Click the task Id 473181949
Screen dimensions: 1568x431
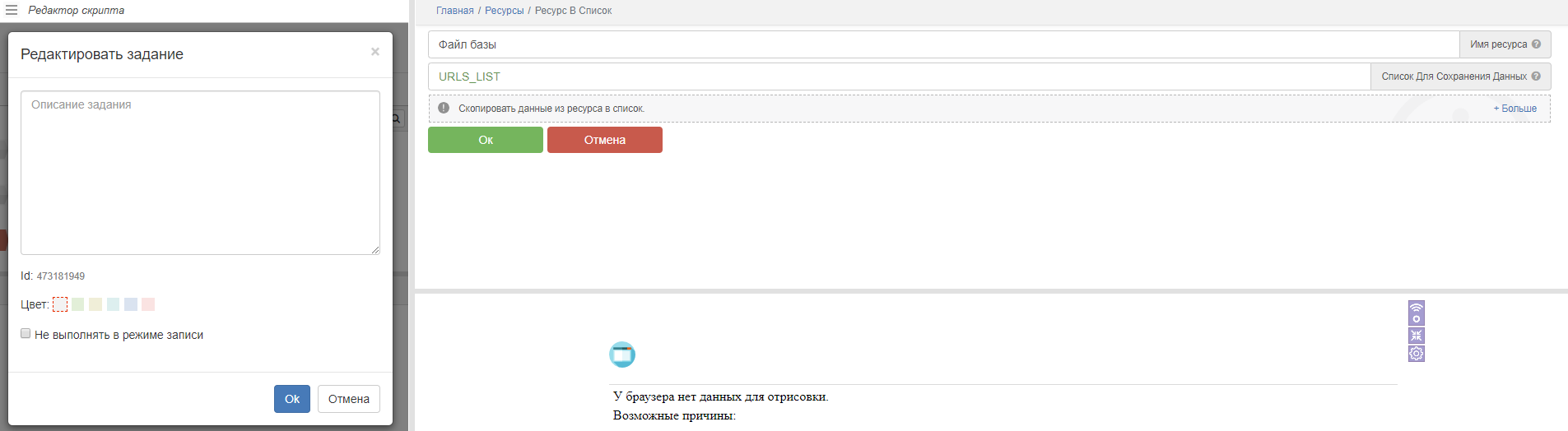pos(61,276)
